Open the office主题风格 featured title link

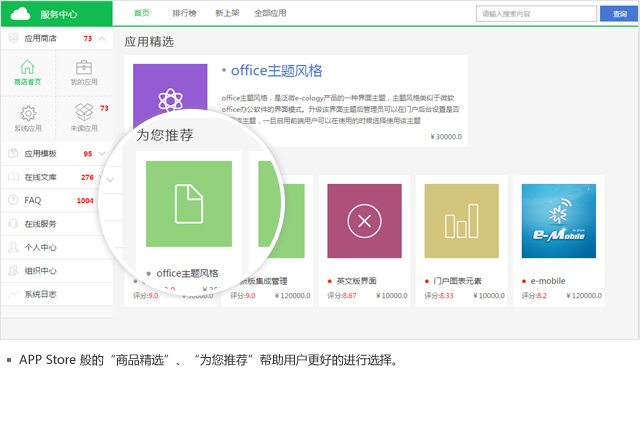pyautogui.click(x=276, y=71)
